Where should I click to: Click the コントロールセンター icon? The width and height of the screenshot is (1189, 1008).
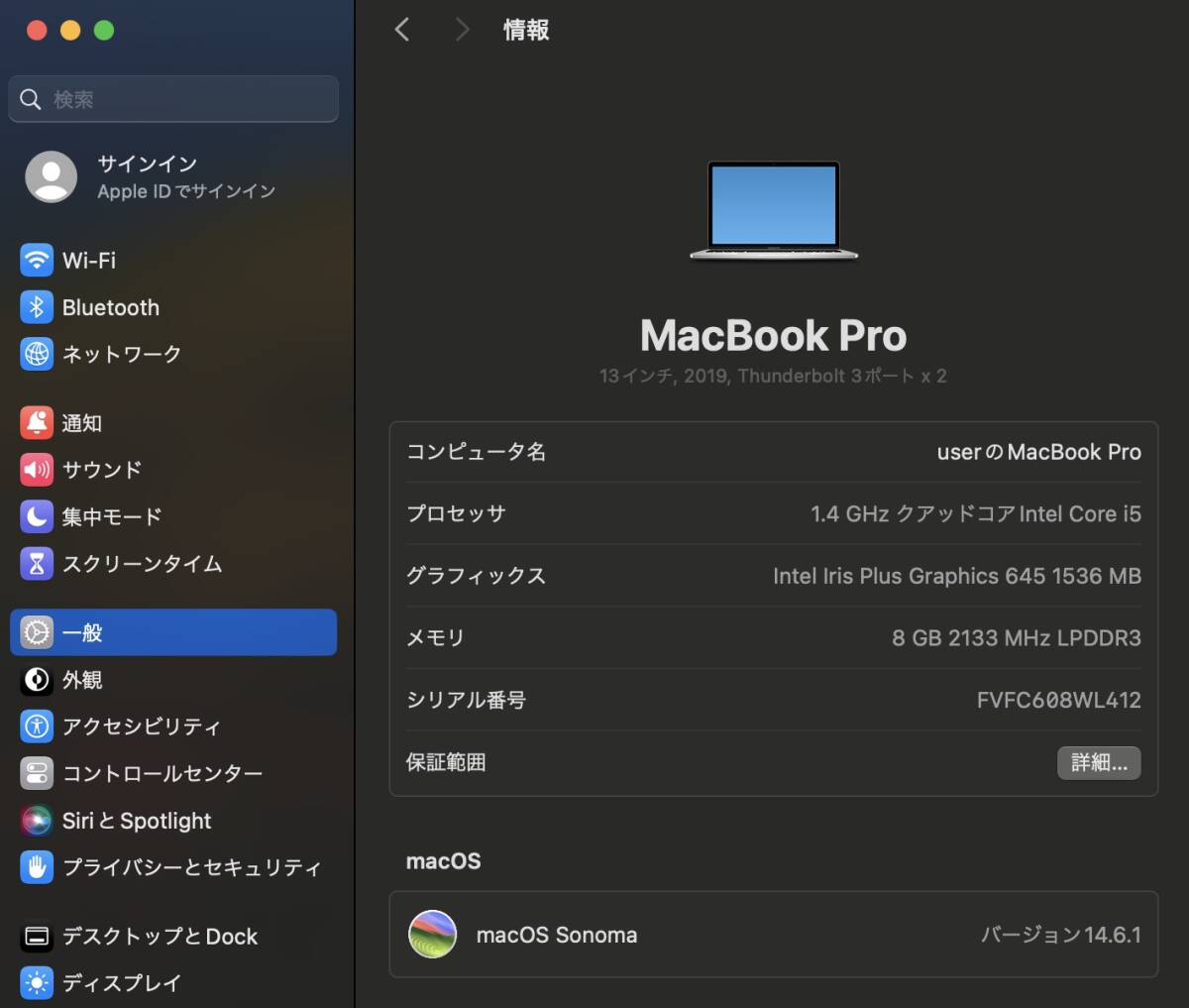(37, 773)
